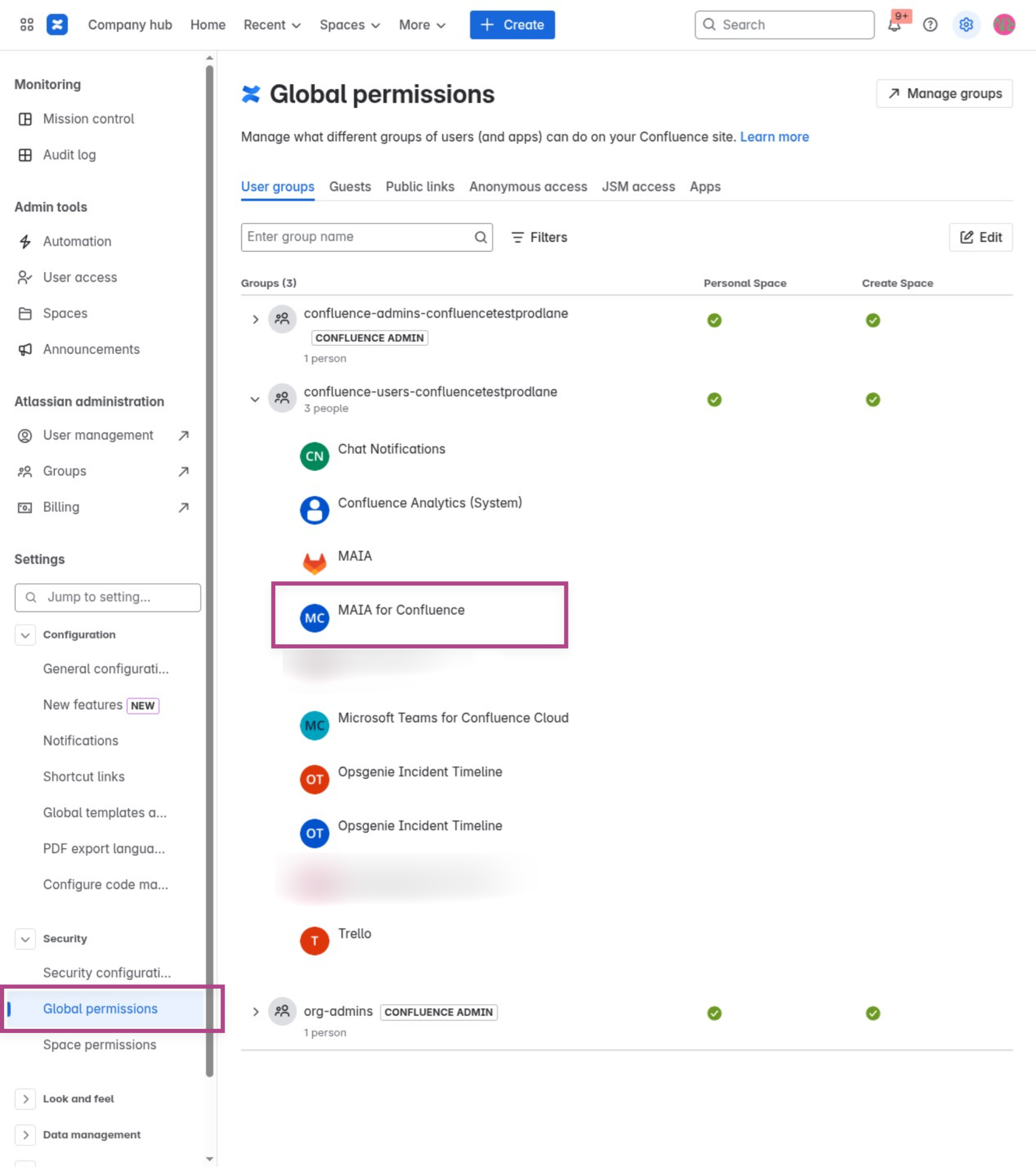Click the Jump to setting field
The image size is (1036, 1167).
108,597
